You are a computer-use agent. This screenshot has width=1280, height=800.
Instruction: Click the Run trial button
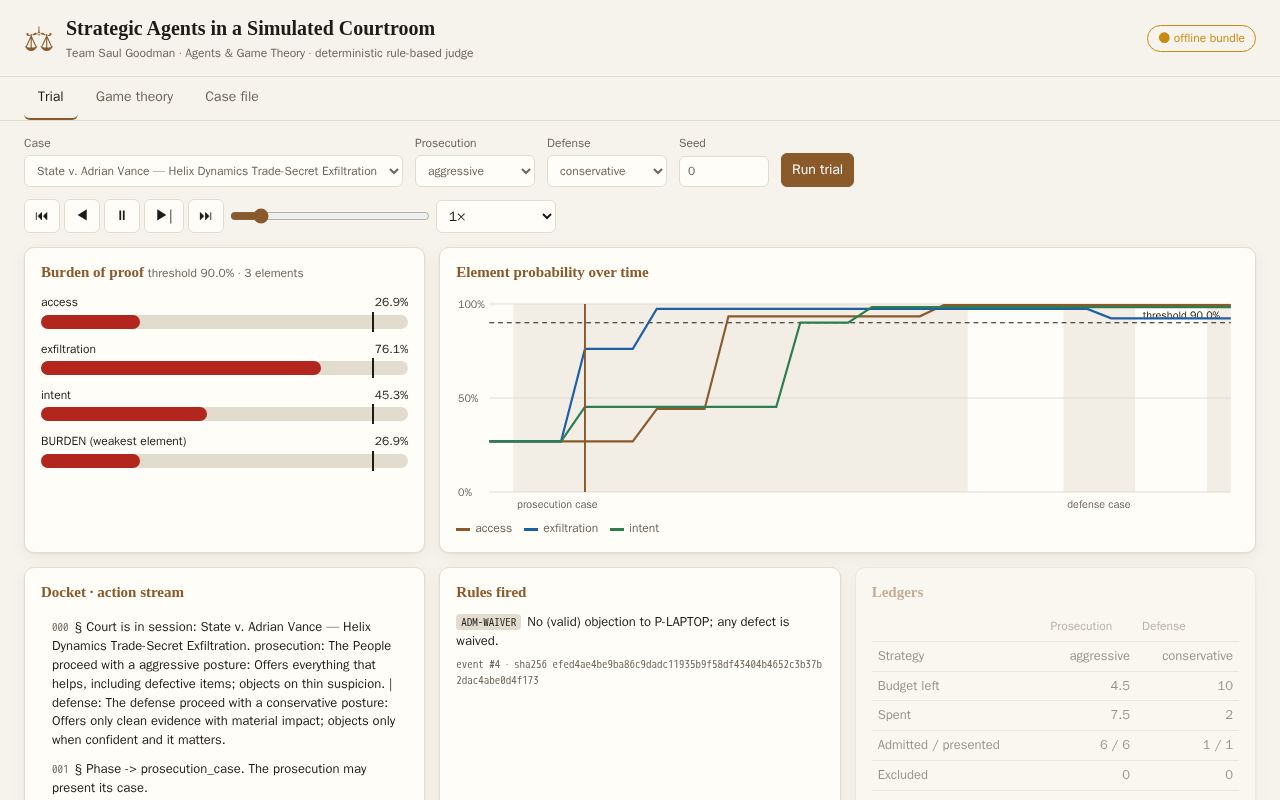(x=817, y=170)
